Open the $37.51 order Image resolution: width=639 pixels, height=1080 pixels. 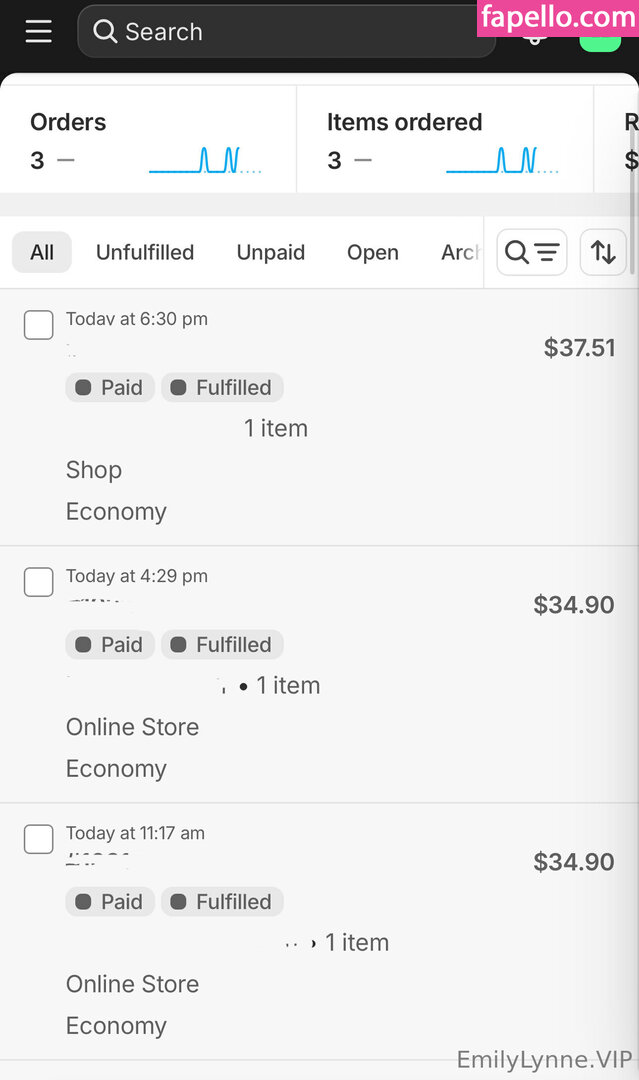tap(579, 348)
